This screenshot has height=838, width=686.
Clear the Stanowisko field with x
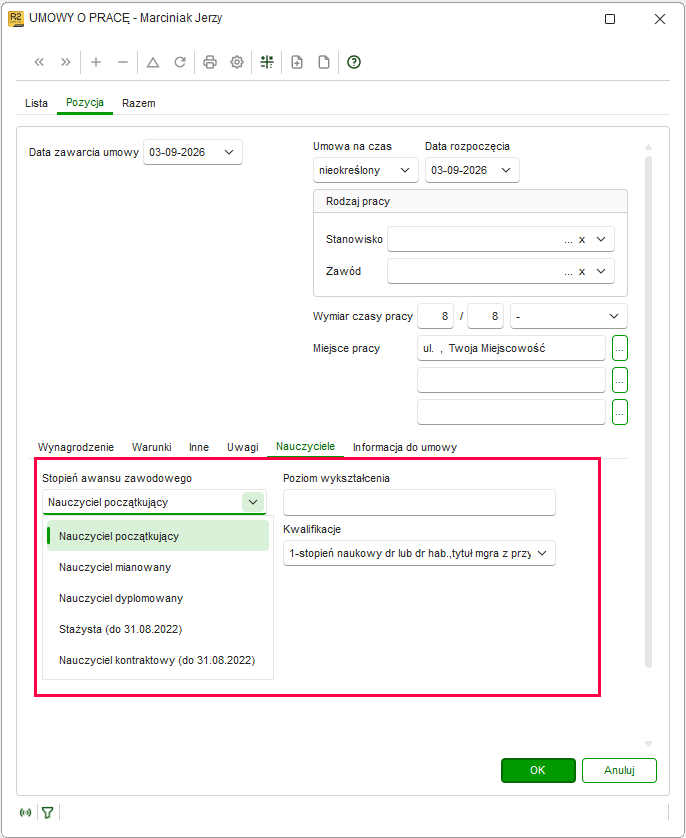582,240
